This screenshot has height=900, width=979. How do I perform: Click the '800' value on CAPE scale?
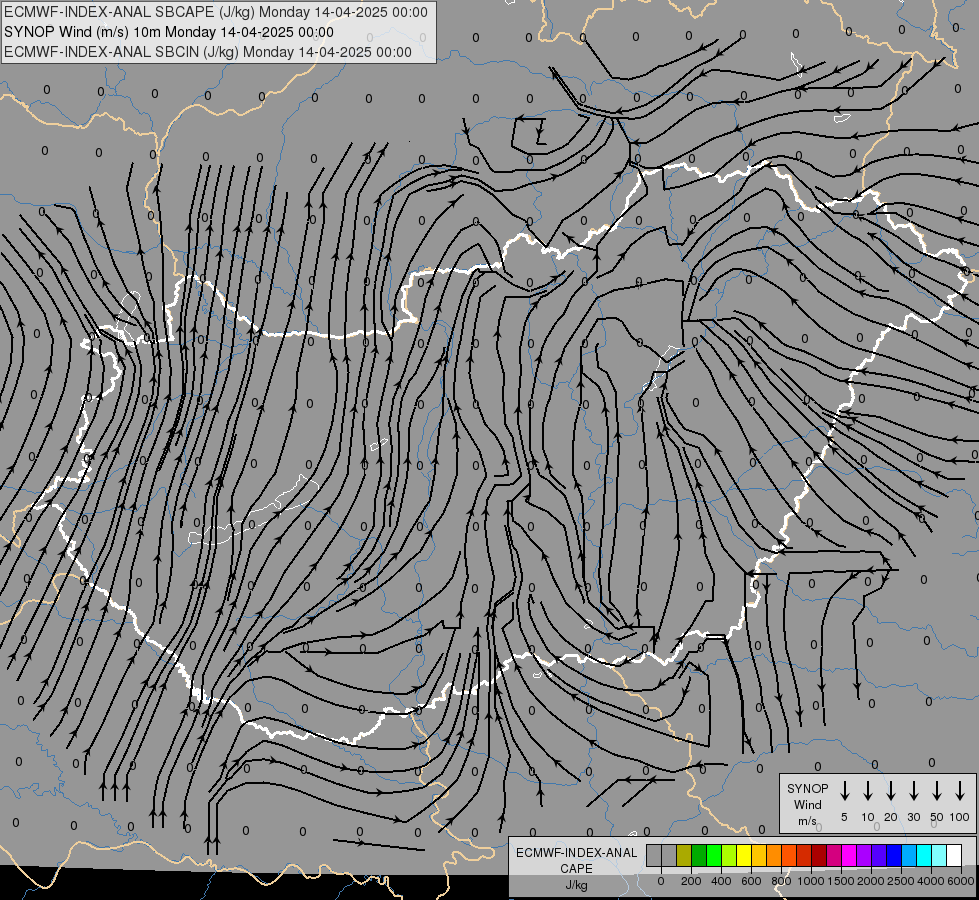[781, 881]
